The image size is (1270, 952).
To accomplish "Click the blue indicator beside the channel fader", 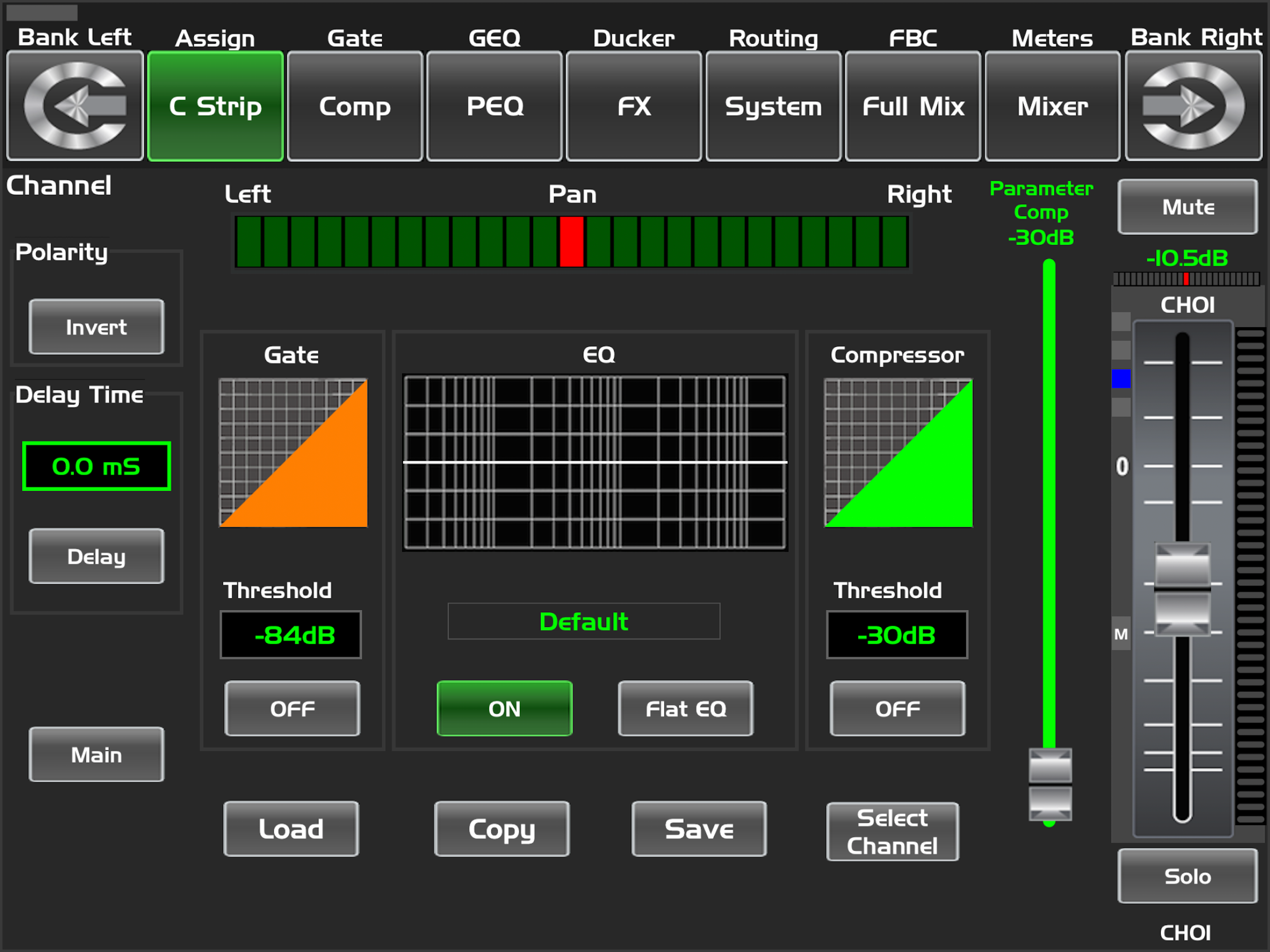I will coord(1121,379).
